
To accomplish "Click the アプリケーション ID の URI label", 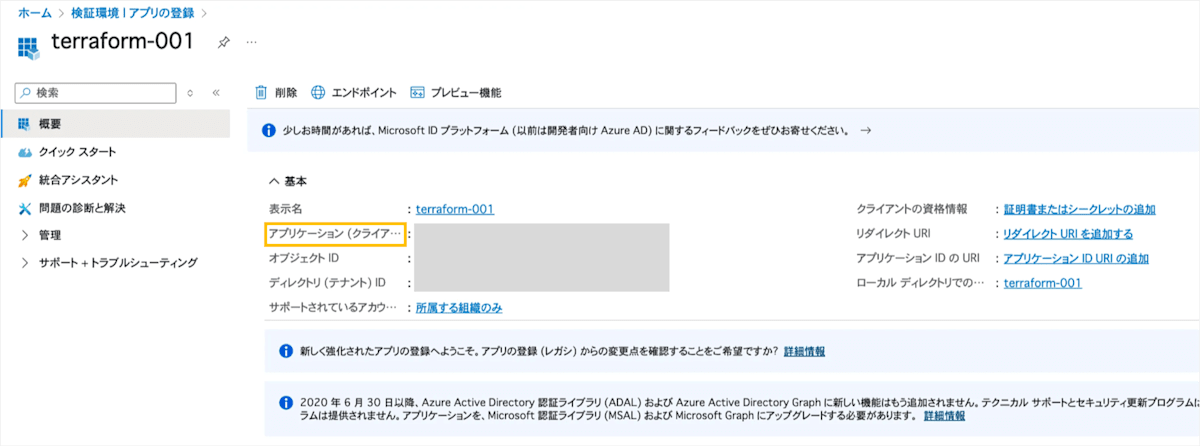I will 918,258.
